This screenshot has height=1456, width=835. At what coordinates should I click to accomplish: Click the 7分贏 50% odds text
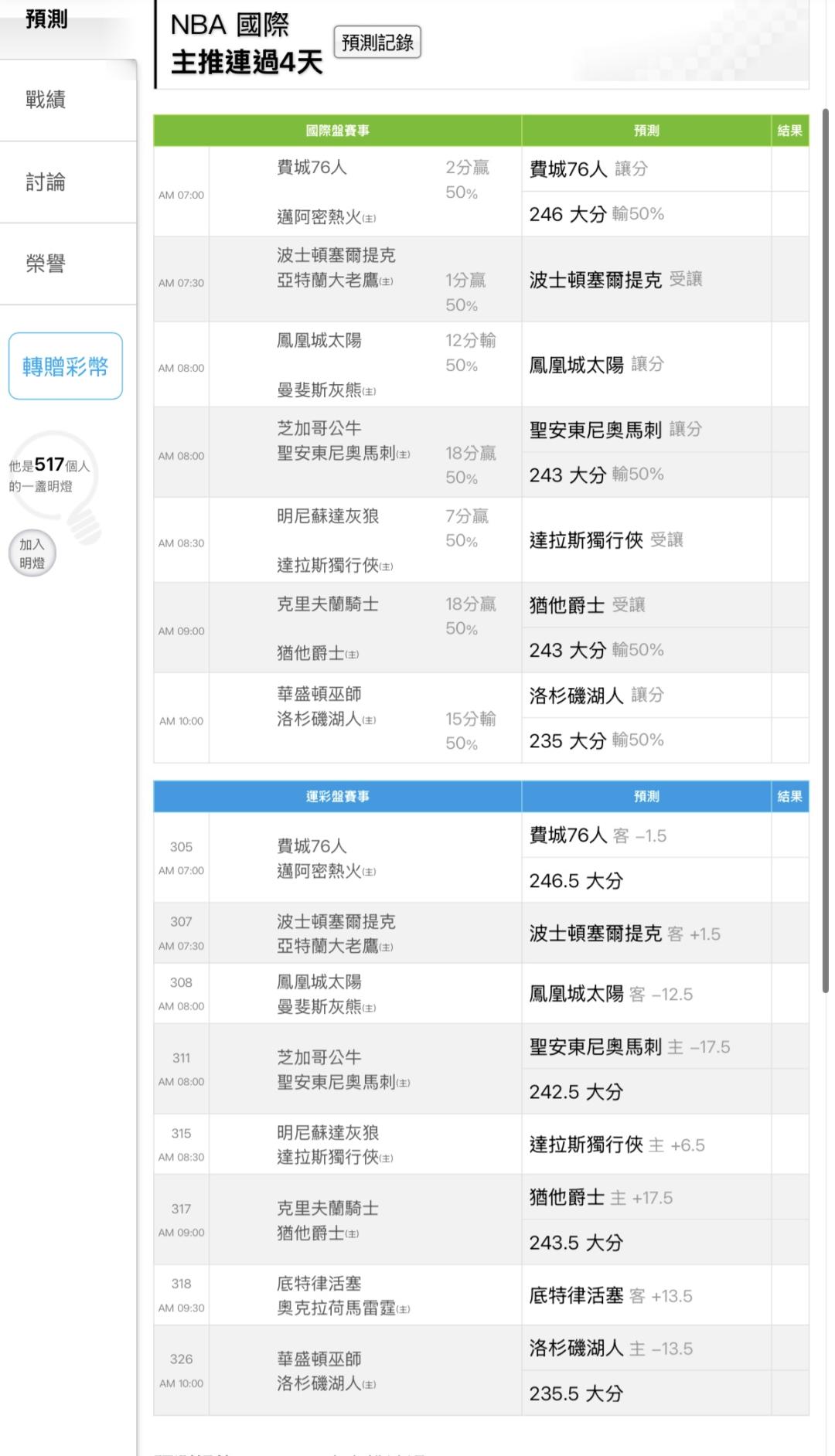[467, 528]
